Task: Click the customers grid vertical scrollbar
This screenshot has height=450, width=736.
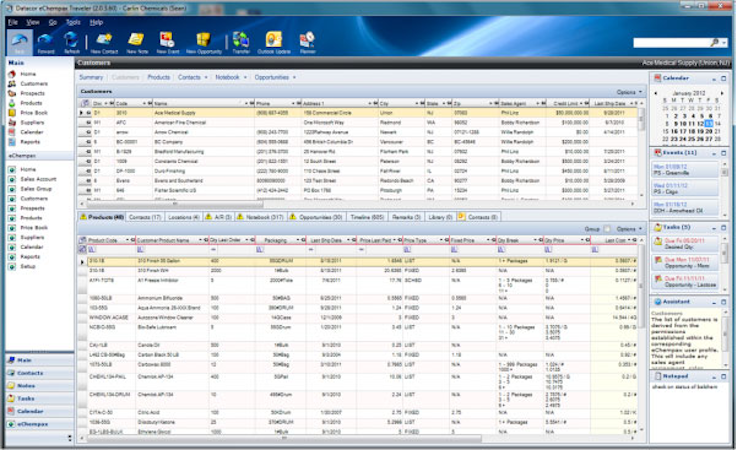Action: (x=641, y=150)
